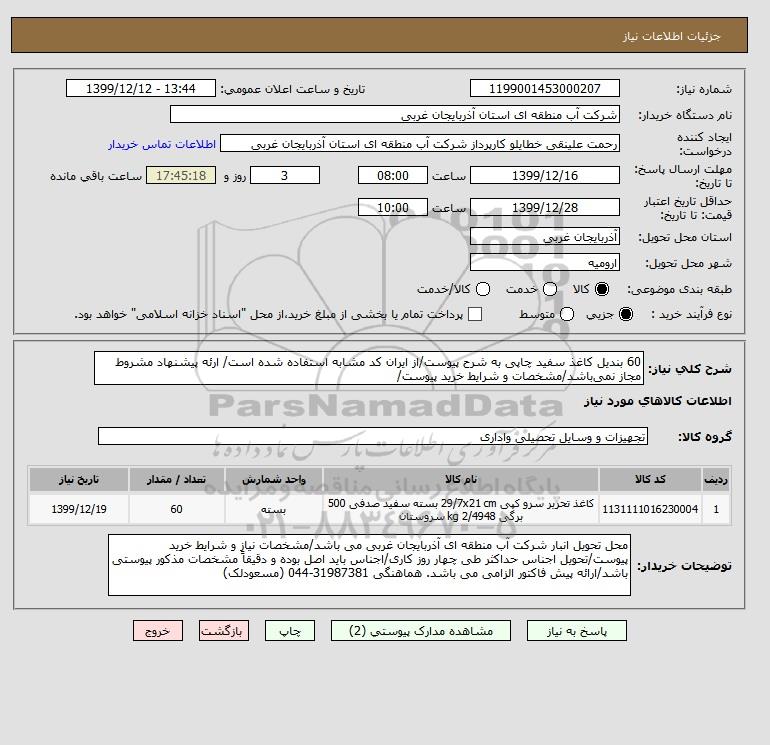
Task: Click the buyer organization name field
Action: [395, 114]
